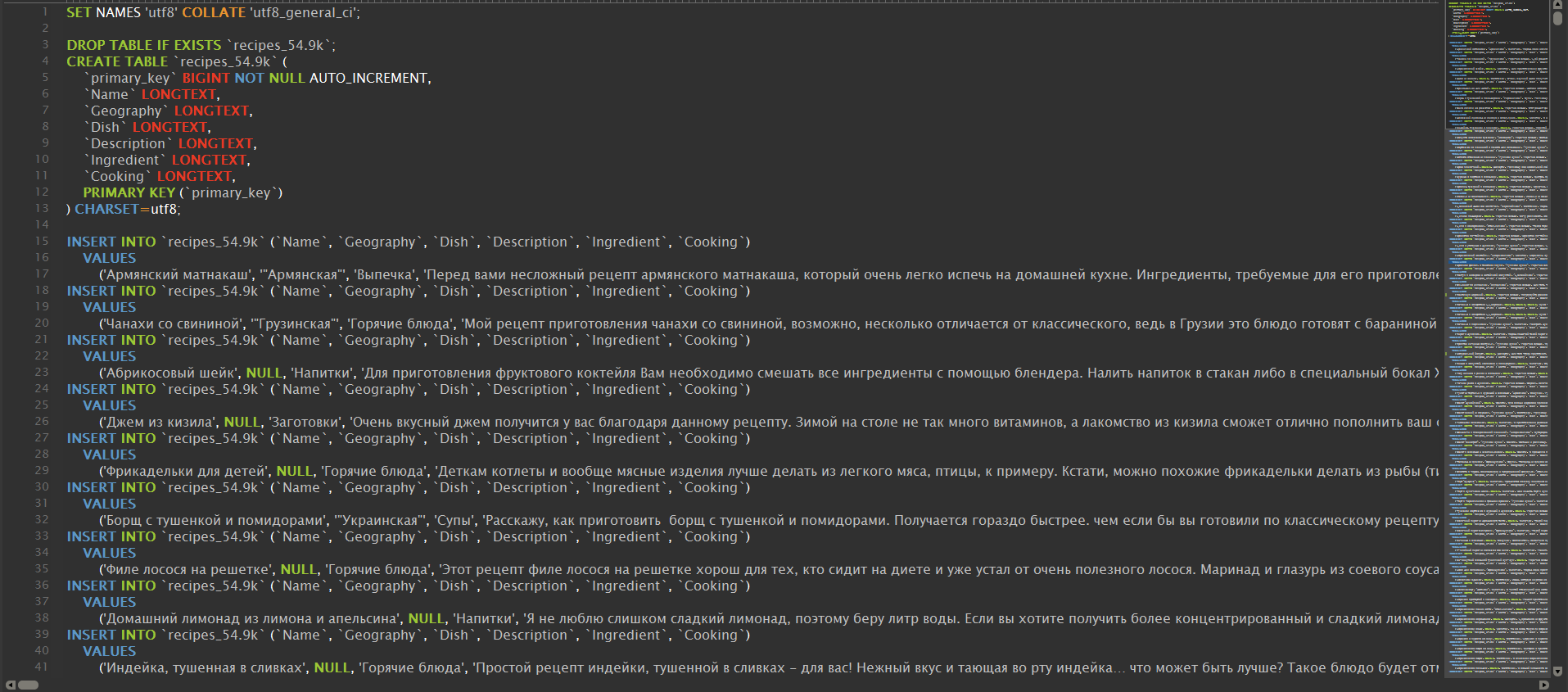The image size is (1568, 692).
Task: Click the horizontal scrollbar thumb
Action: point(28,685)
